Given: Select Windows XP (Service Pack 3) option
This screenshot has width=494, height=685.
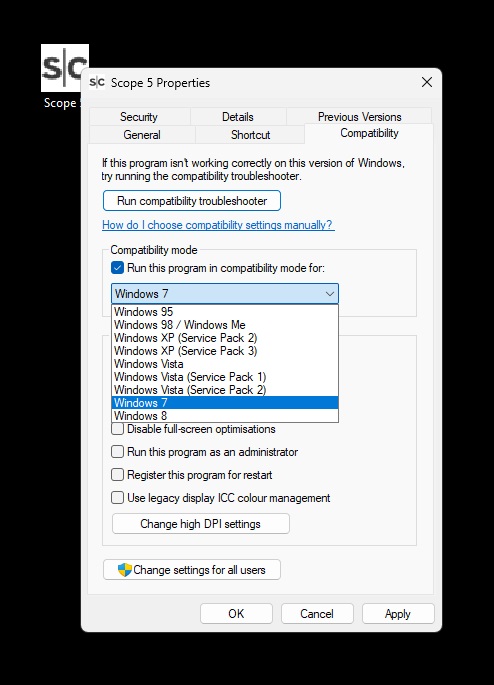Looking at the screenshot, I should click(225, 351).
